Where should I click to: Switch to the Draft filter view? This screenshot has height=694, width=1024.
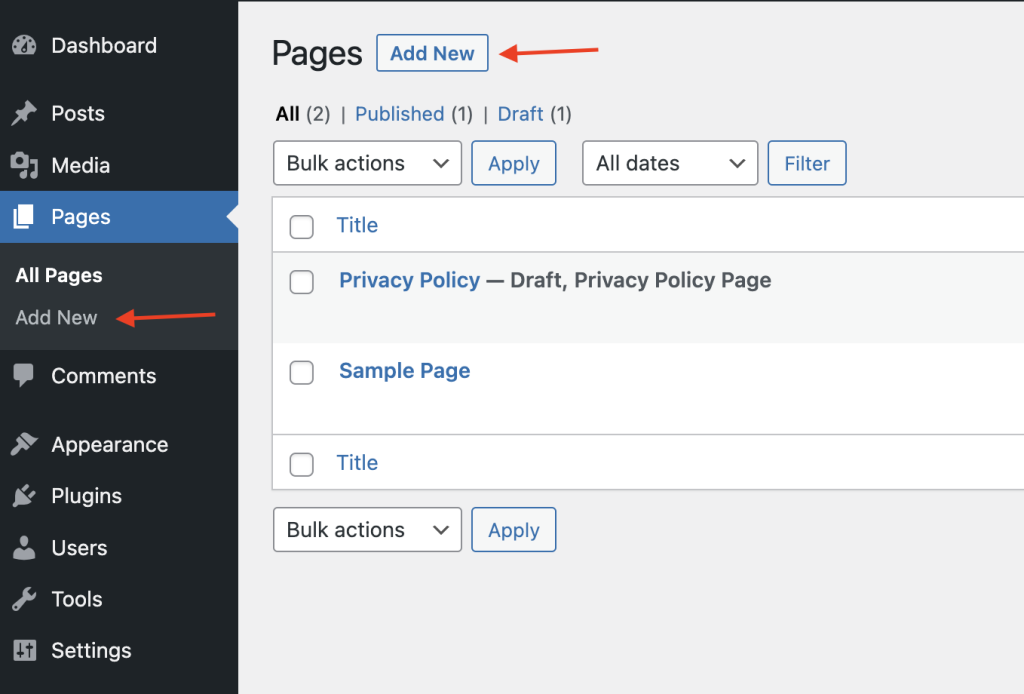520,114
